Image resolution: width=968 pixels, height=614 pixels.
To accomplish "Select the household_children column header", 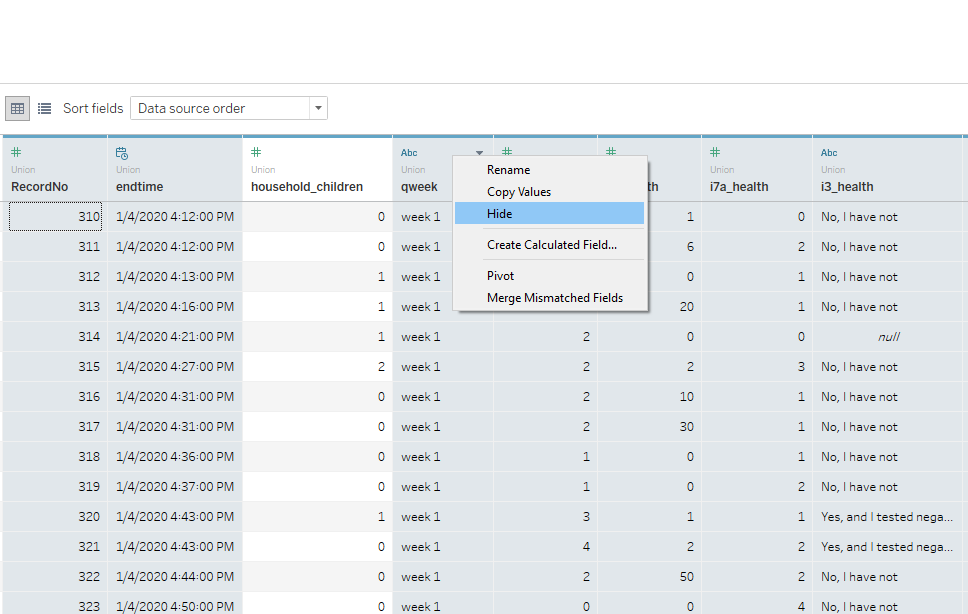I will coord(306,186).
